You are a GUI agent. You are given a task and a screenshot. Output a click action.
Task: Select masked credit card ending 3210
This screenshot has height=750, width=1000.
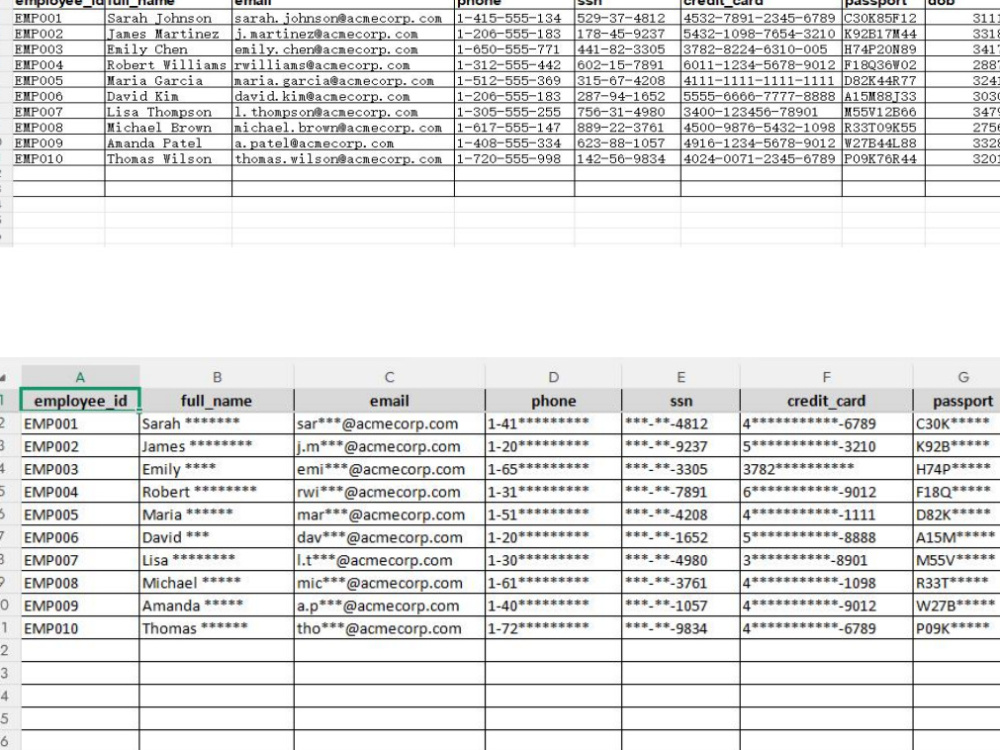tap(826, 446)
